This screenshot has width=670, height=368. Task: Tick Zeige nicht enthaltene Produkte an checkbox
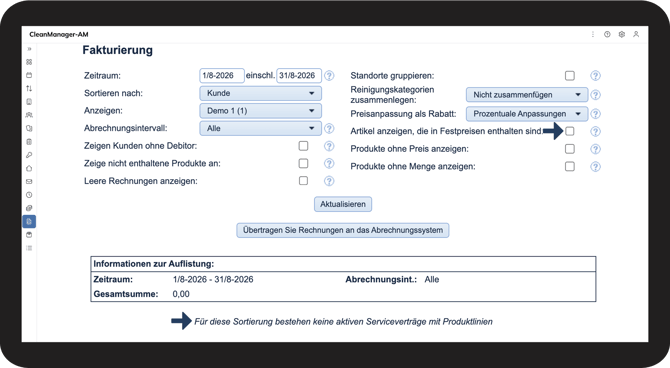coord(303,163)
